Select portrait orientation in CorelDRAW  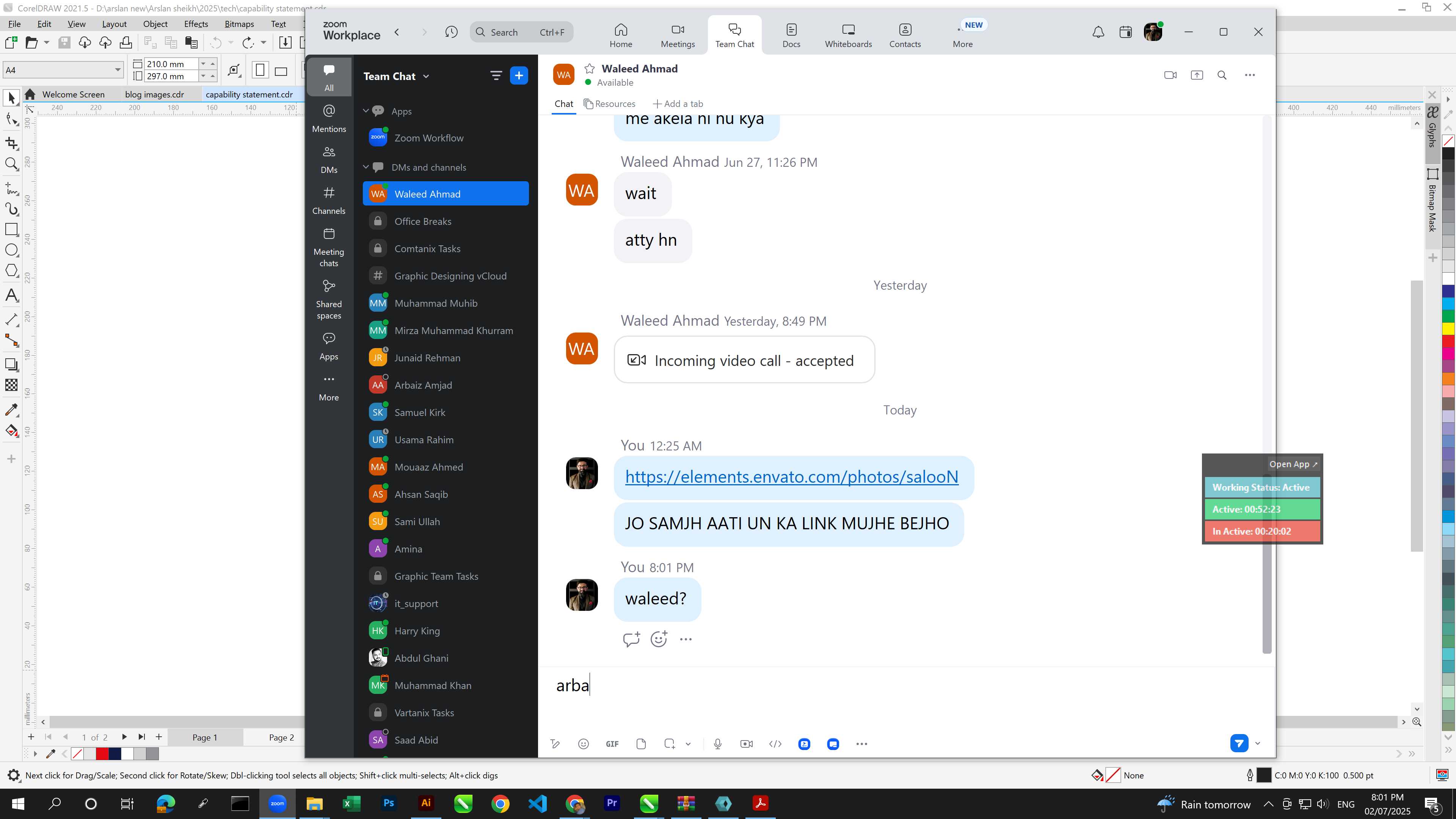click(260, 70)
